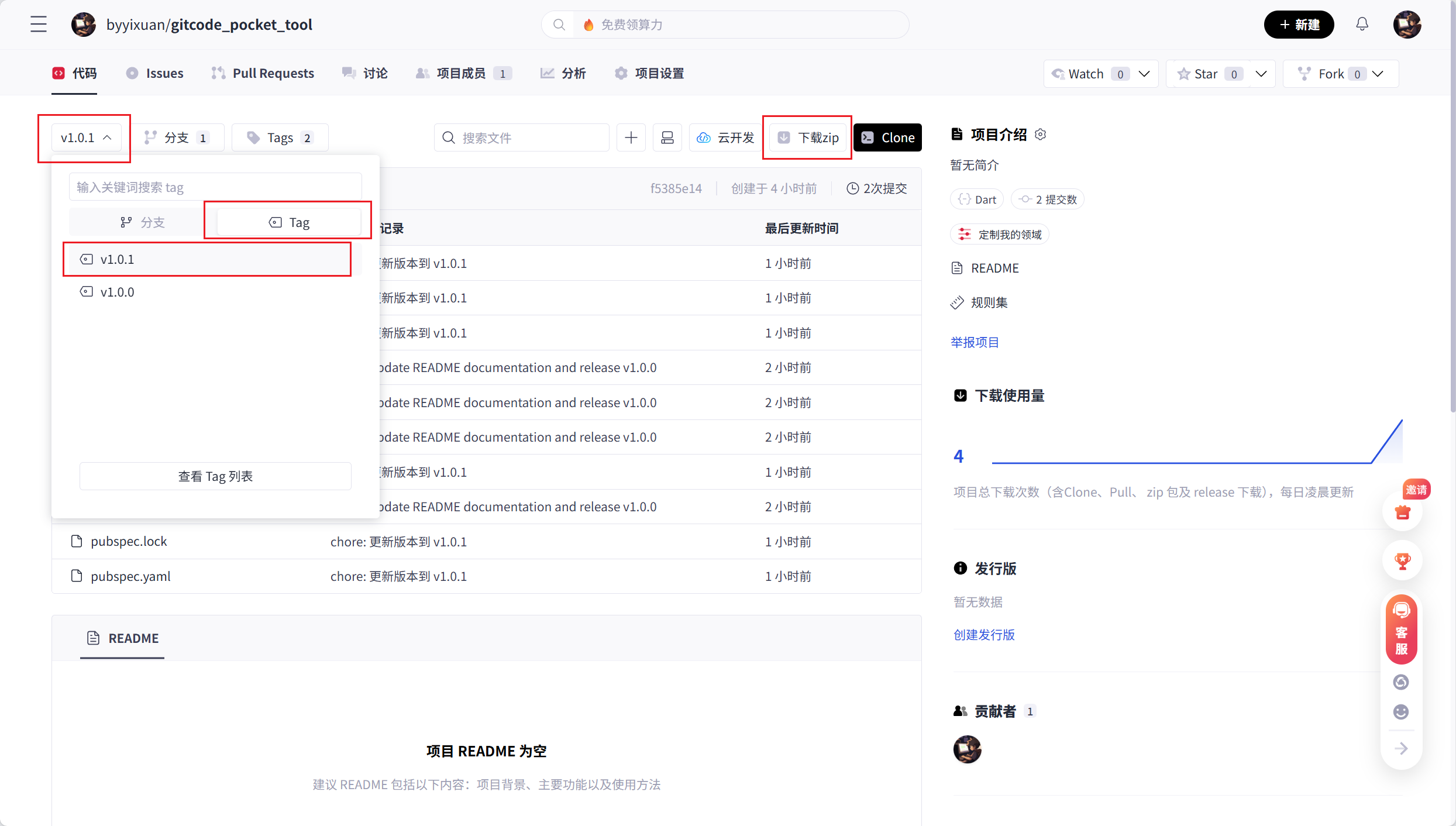This screenshot has height=826, width=1456.
Task: Switch selector to 分支 mode
Action: coord(142,222)
